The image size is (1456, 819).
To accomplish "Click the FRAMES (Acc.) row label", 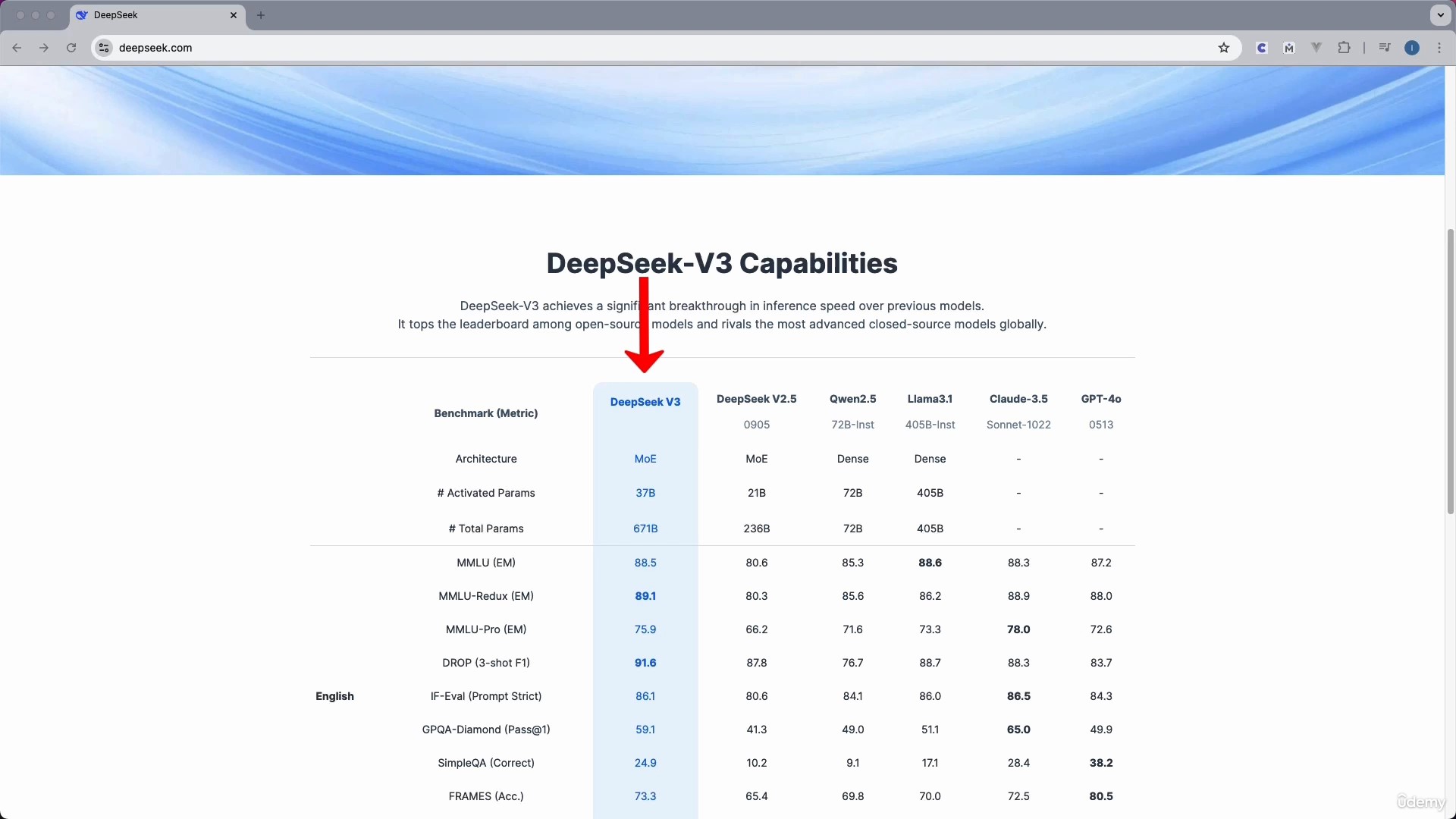I will pyautogui.click(x=486, y=796).
